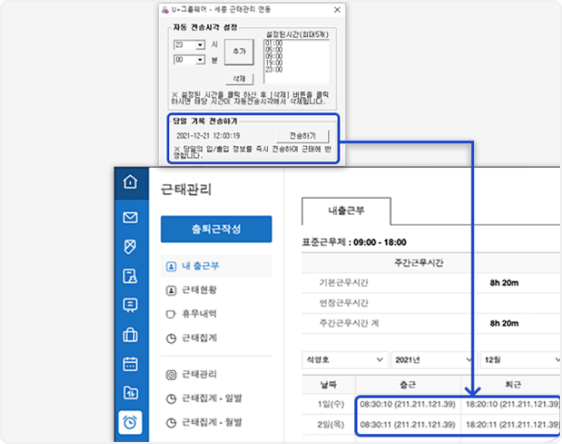This screenshot has width=562, height=444.
Task: Click clock-out cell 18:20:11
Action: pos(513,425)
